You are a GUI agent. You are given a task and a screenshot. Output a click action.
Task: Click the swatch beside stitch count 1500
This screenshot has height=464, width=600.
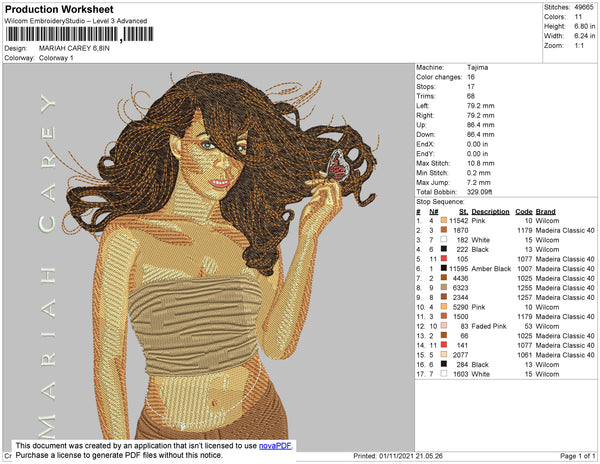[444, 316]
